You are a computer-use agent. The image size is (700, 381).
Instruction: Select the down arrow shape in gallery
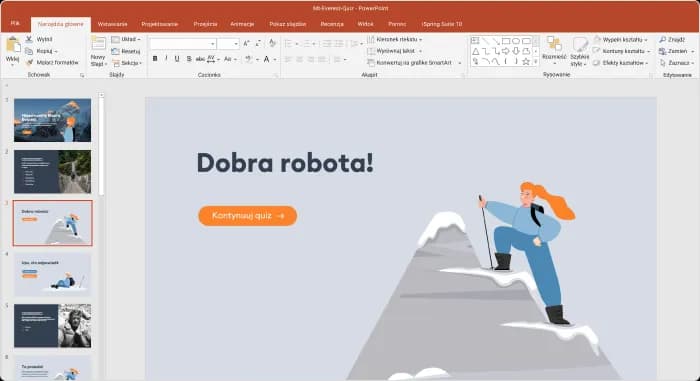click(516, 51)
